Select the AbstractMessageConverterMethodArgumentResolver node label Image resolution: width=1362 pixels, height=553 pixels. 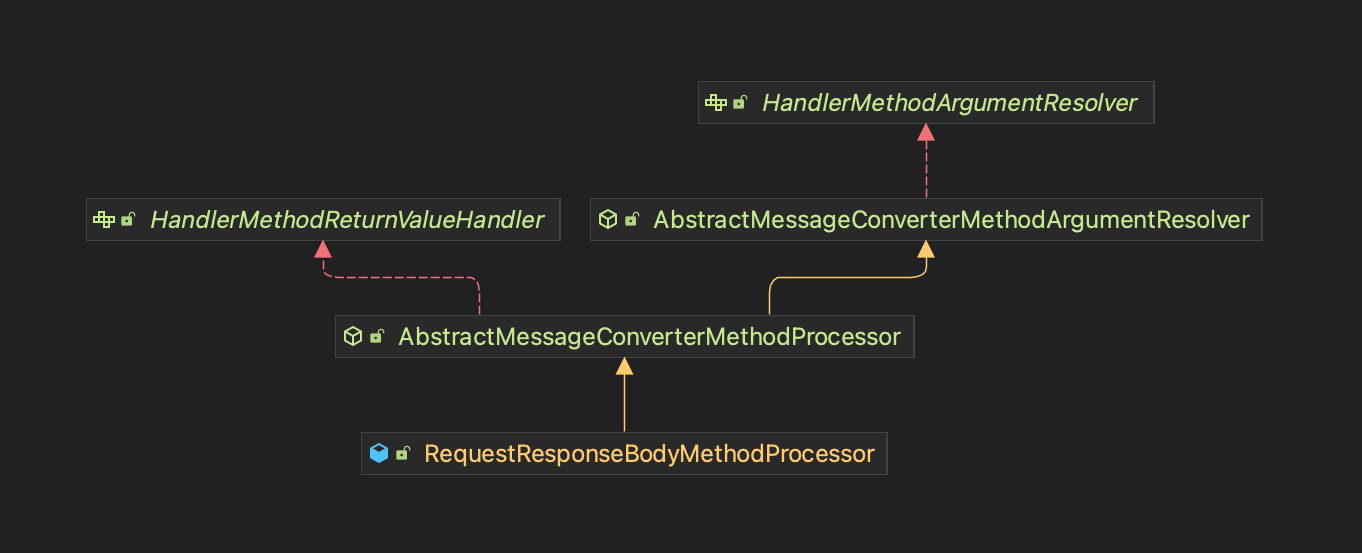(x=951, y=220)
